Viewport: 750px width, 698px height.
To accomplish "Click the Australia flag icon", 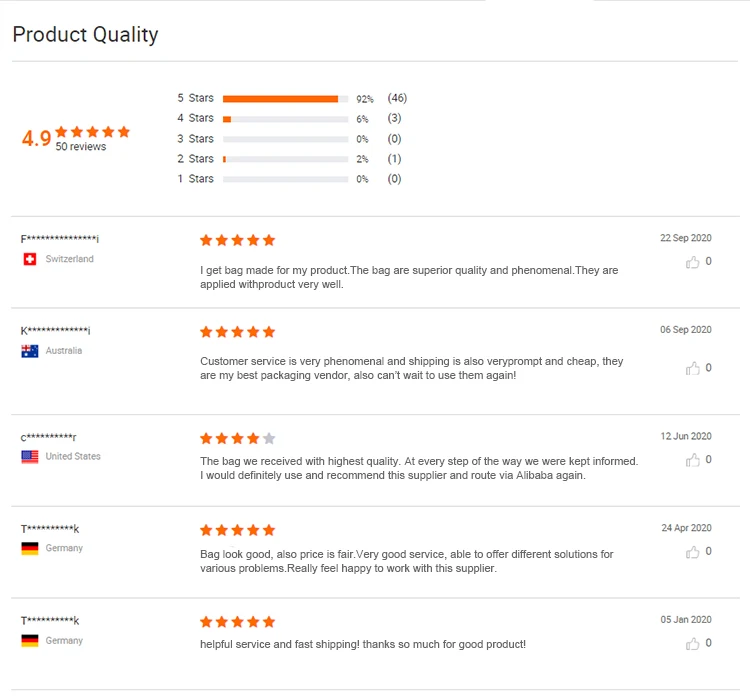I will [x=29, y=351].
